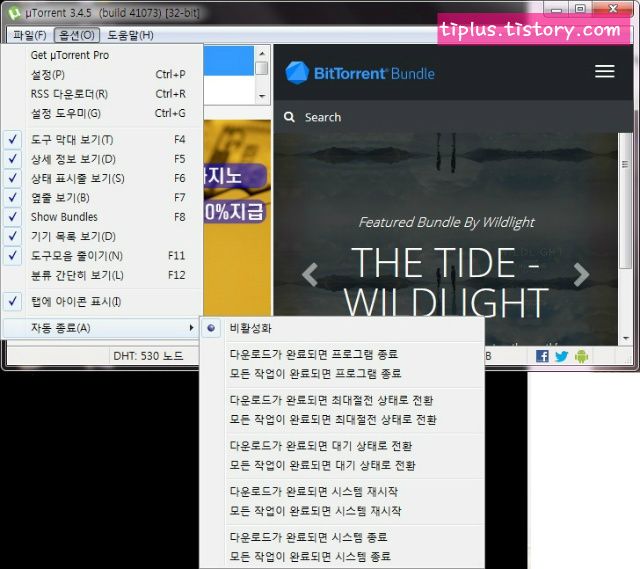Click the µTorrent title bar icon
The image size is (640, 569).
point(14,13)
